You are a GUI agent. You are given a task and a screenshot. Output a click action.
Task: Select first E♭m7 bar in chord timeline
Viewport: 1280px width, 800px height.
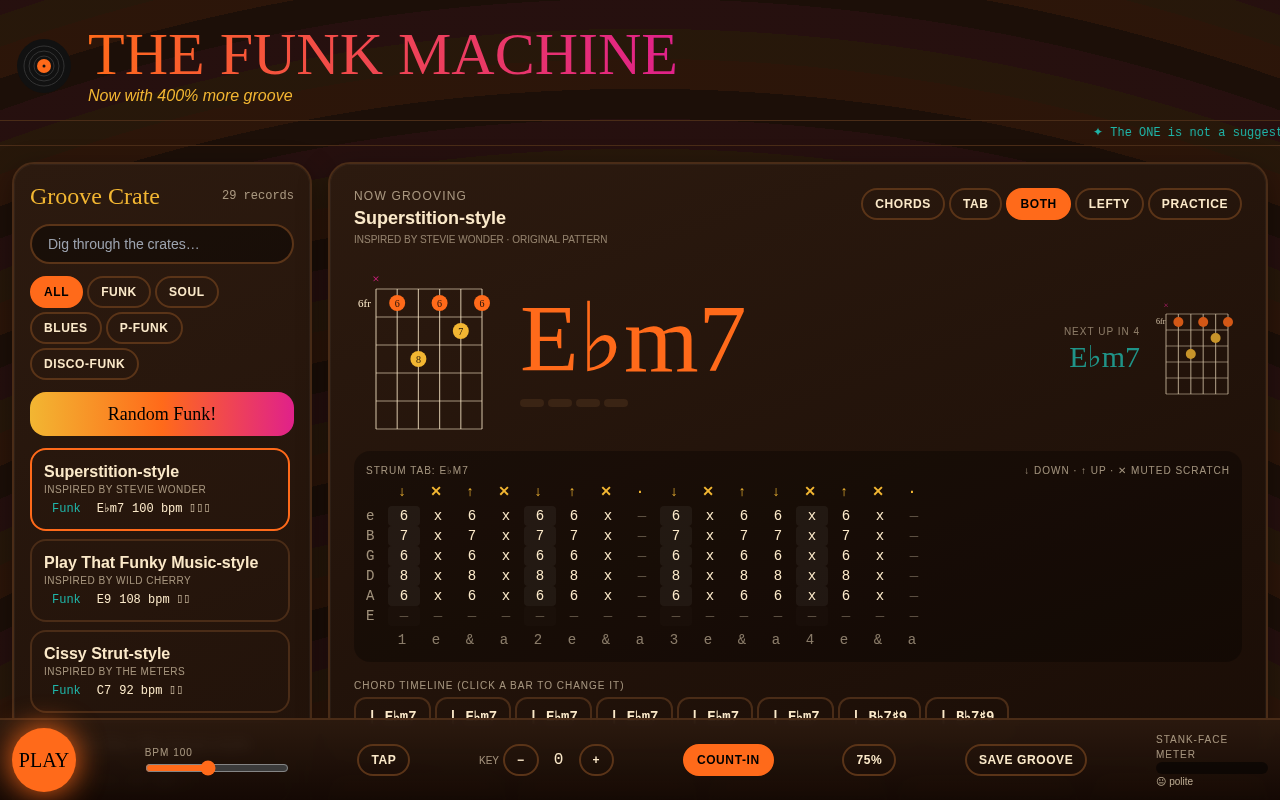392,709
